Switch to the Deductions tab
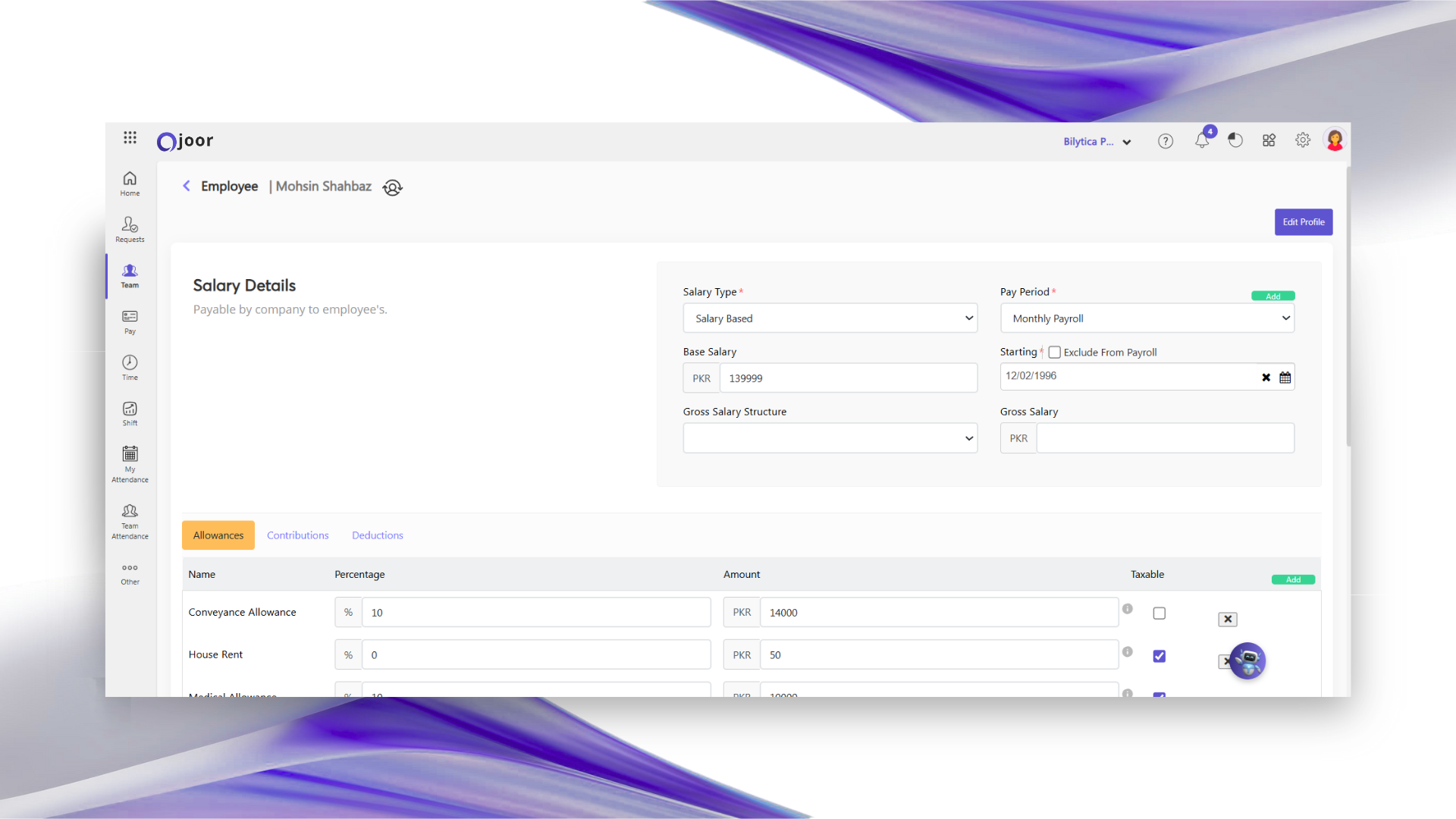Image resolution: width=1456 pixels, height=819 pixels. pyautogui.click(x=377, y=535)
